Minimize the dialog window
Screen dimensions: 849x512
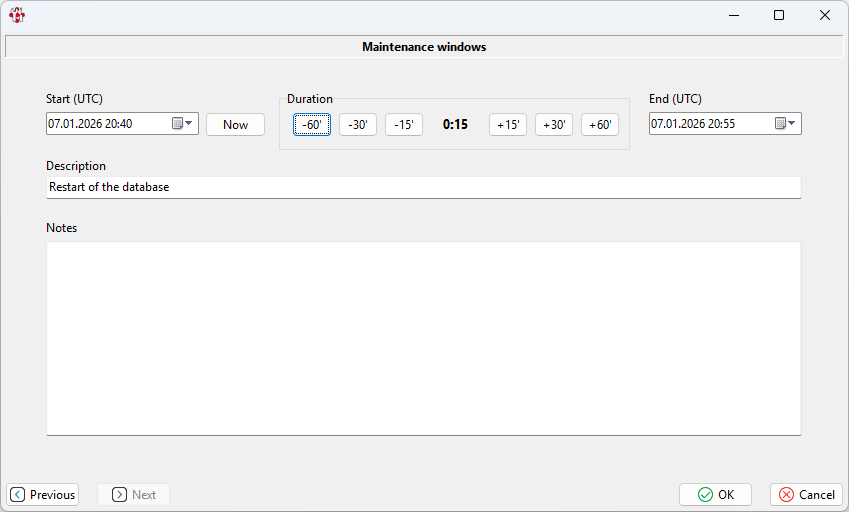click(733, 15)
